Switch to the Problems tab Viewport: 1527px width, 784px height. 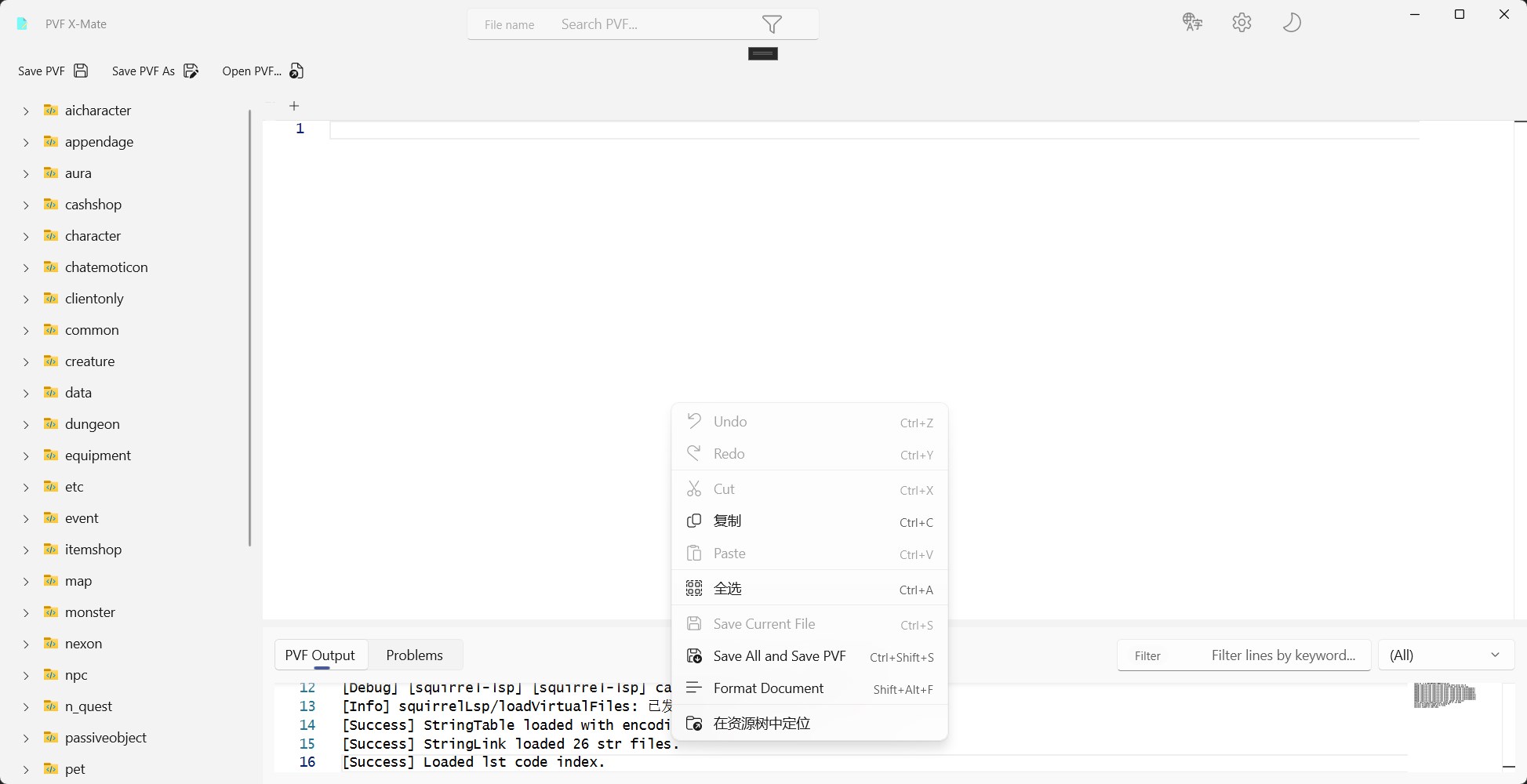414,655
